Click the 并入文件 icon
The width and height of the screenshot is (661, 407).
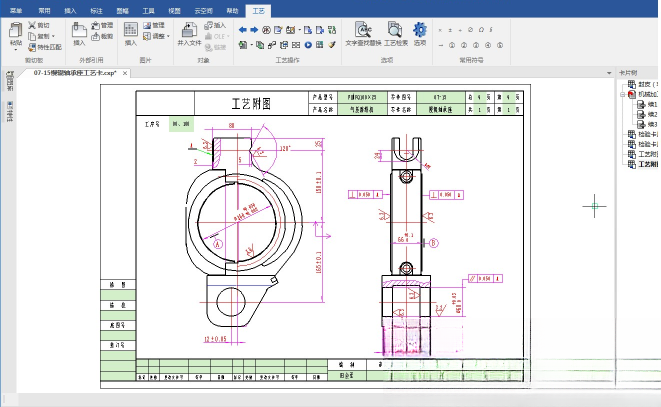tap(189, 34)
